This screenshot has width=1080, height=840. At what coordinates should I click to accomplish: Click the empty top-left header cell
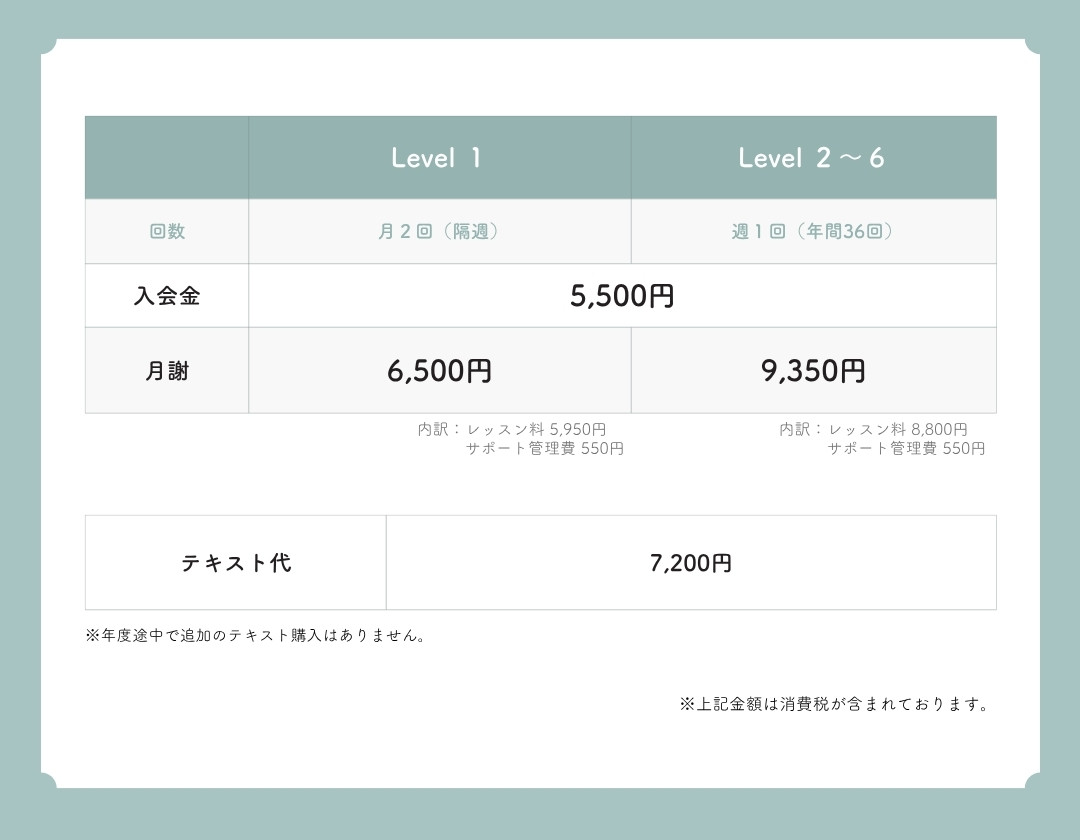coord(167,158)
